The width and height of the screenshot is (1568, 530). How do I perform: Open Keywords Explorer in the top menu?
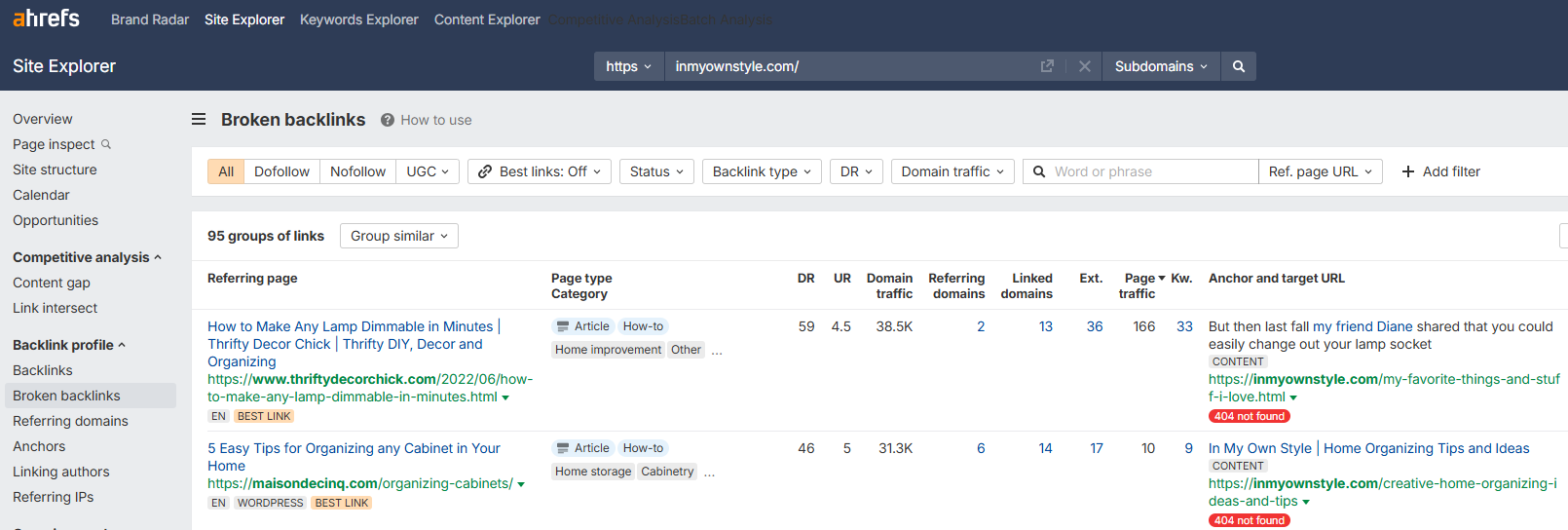359,19
